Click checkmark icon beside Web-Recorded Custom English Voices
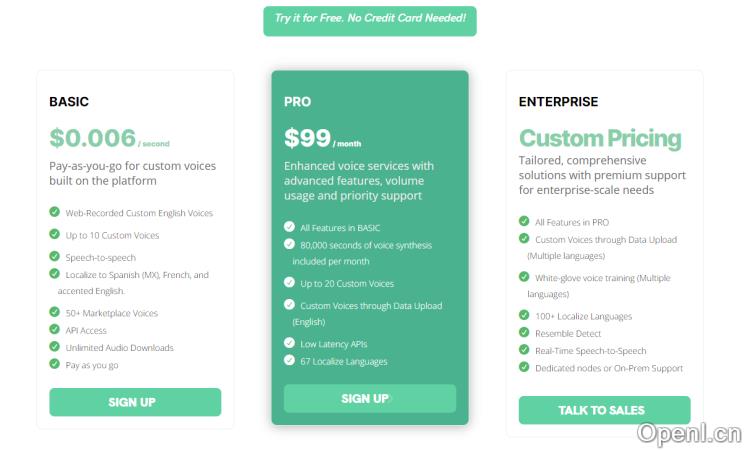The image size is (750, 451). tap(54, 212)
